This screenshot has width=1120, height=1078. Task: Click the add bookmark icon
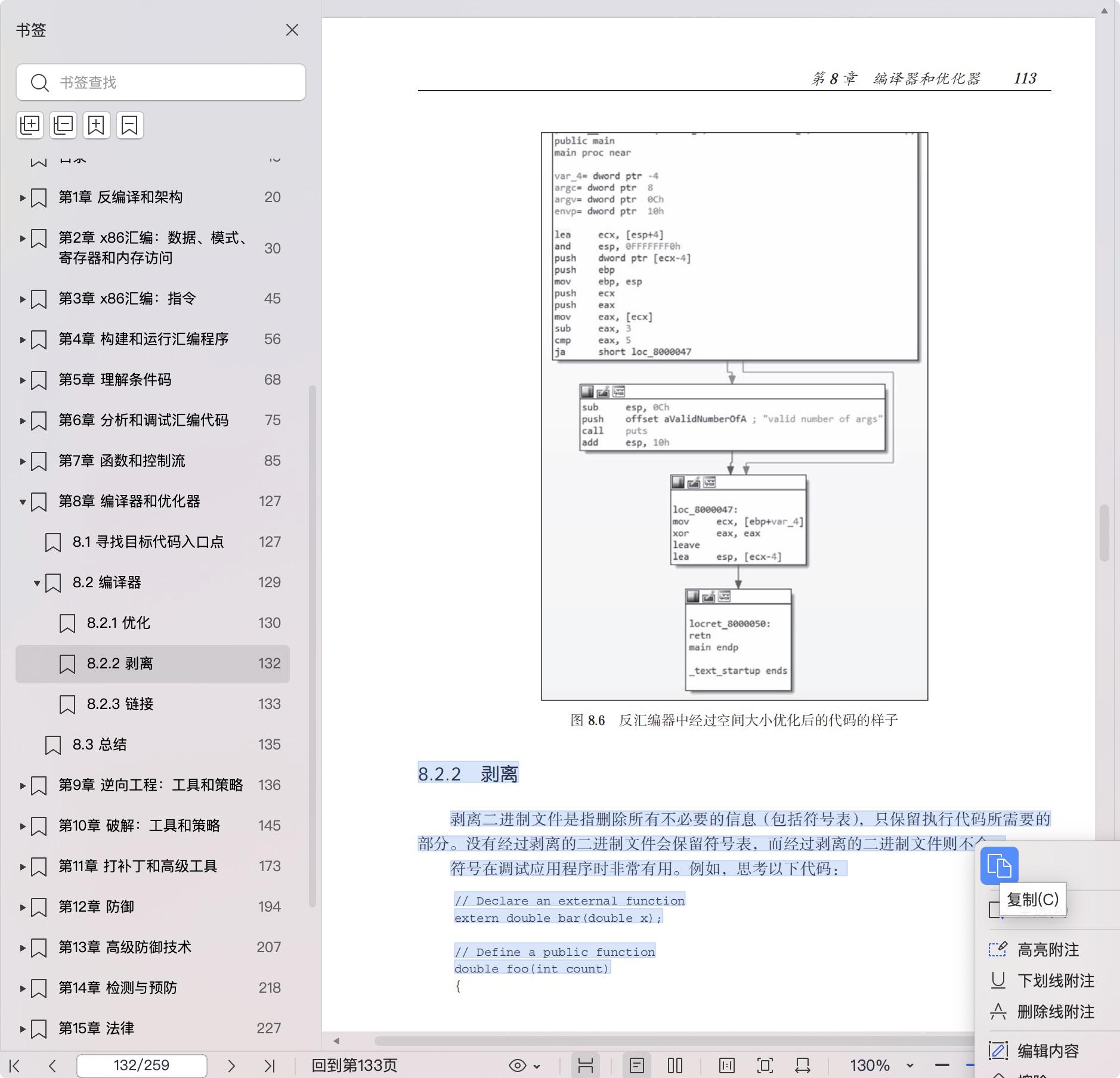[x=96, y=125]
